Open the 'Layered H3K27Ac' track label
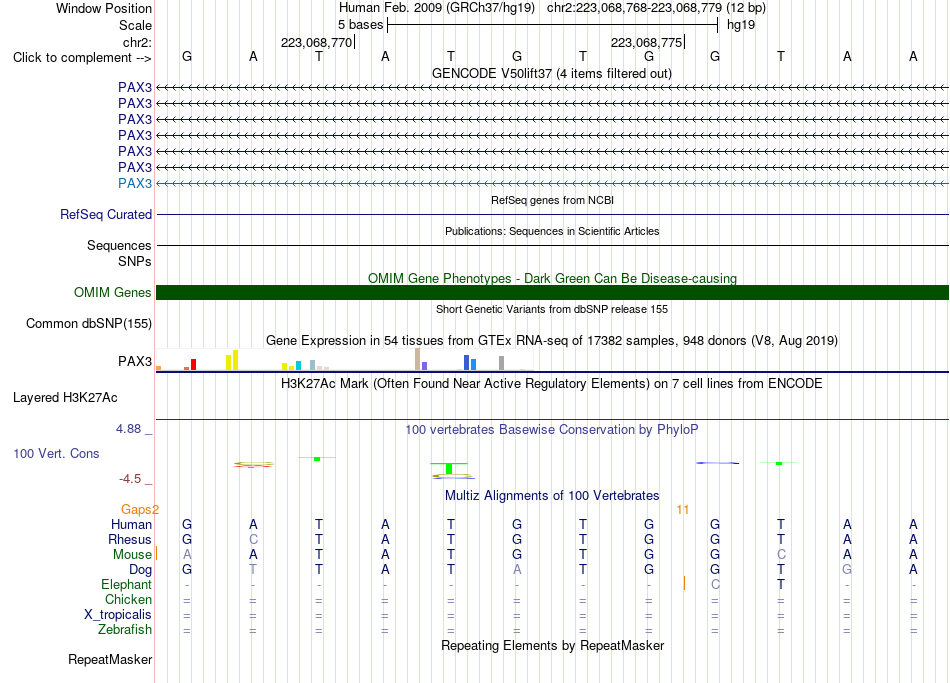Viewport: 950px width, 683px height. coord(65,398)
